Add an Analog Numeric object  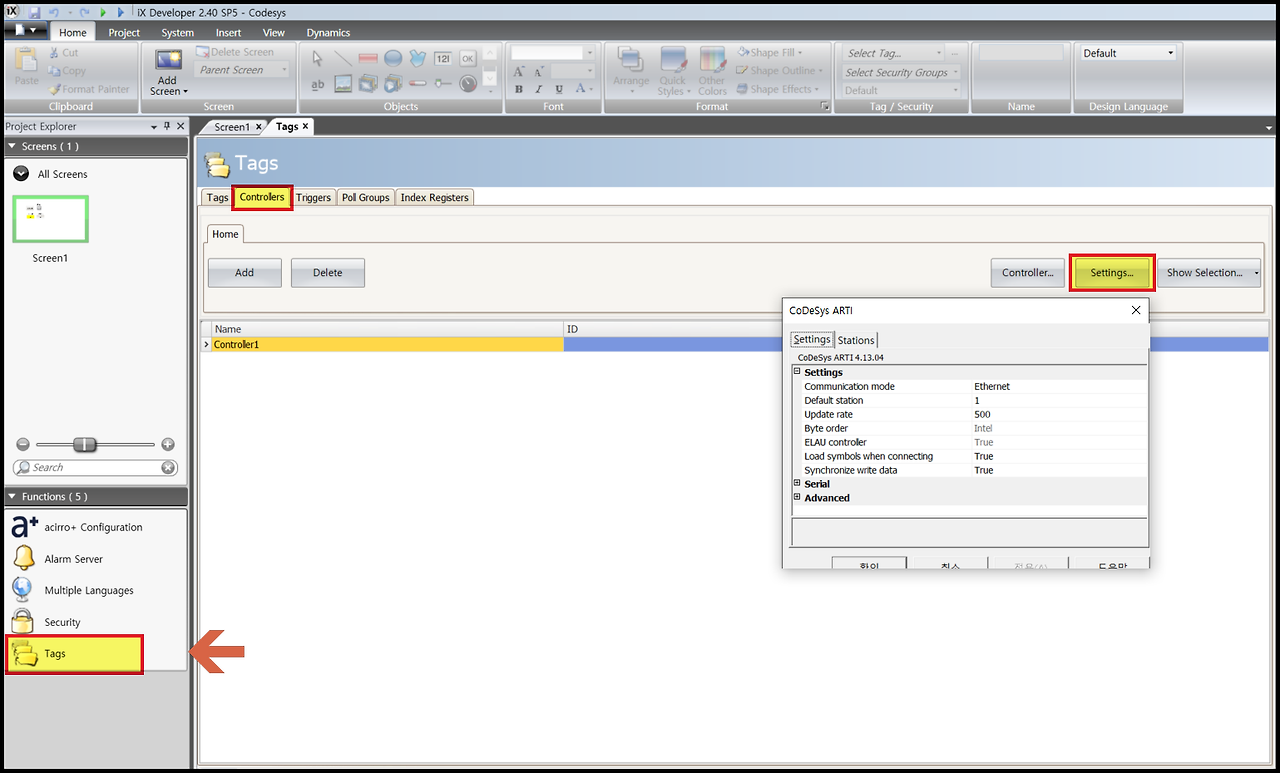444,58
